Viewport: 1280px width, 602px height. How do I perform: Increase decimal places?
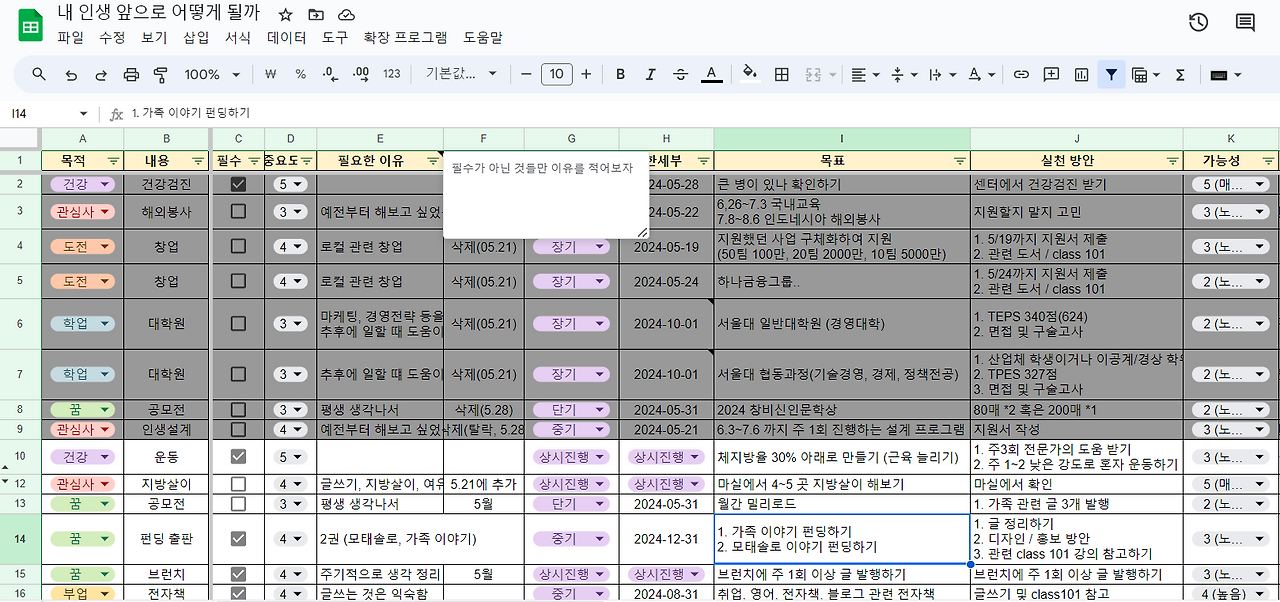pos(361,74)
